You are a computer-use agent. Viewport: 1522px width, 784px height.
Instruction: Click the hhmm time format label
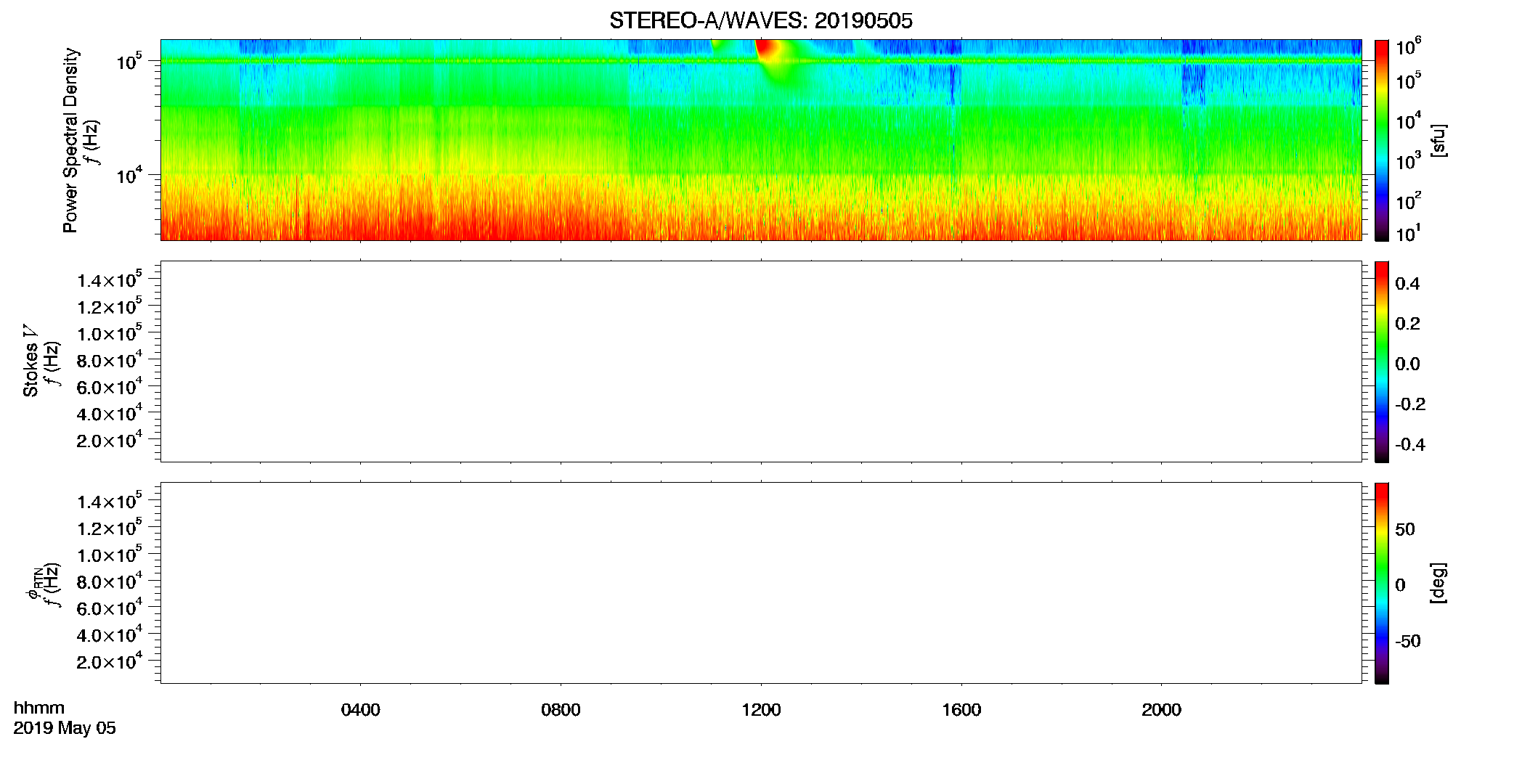(x=38, y=708)
